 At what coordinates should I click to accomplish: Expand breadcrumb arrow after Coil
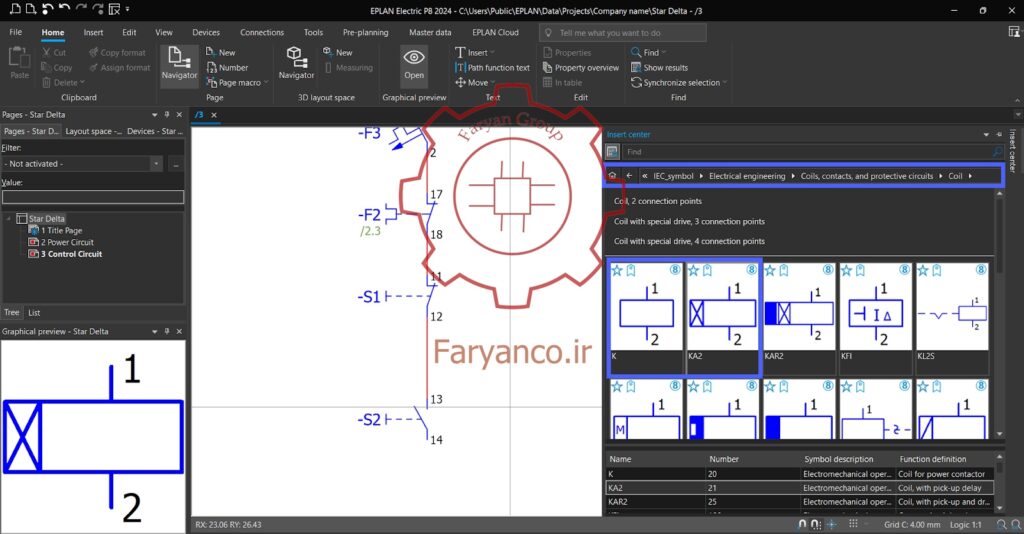pos(970,176)
